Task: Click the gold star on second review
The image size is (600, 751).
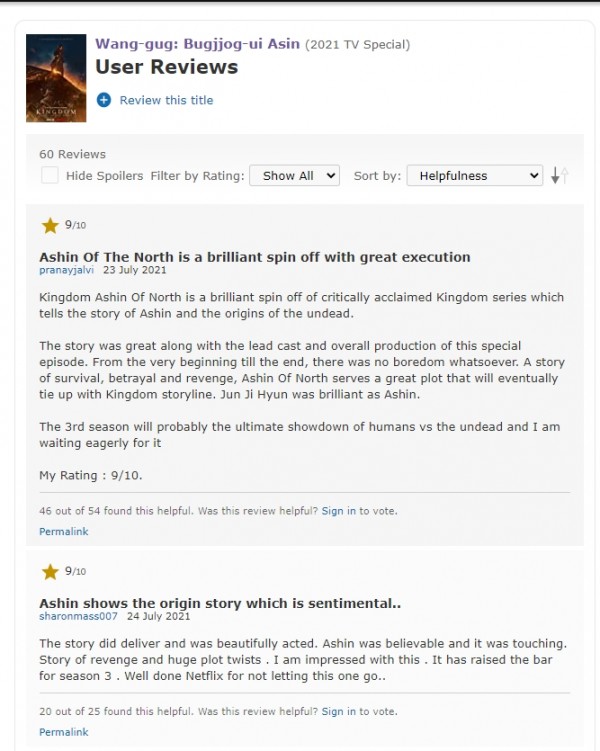Action: click(50, 572)
